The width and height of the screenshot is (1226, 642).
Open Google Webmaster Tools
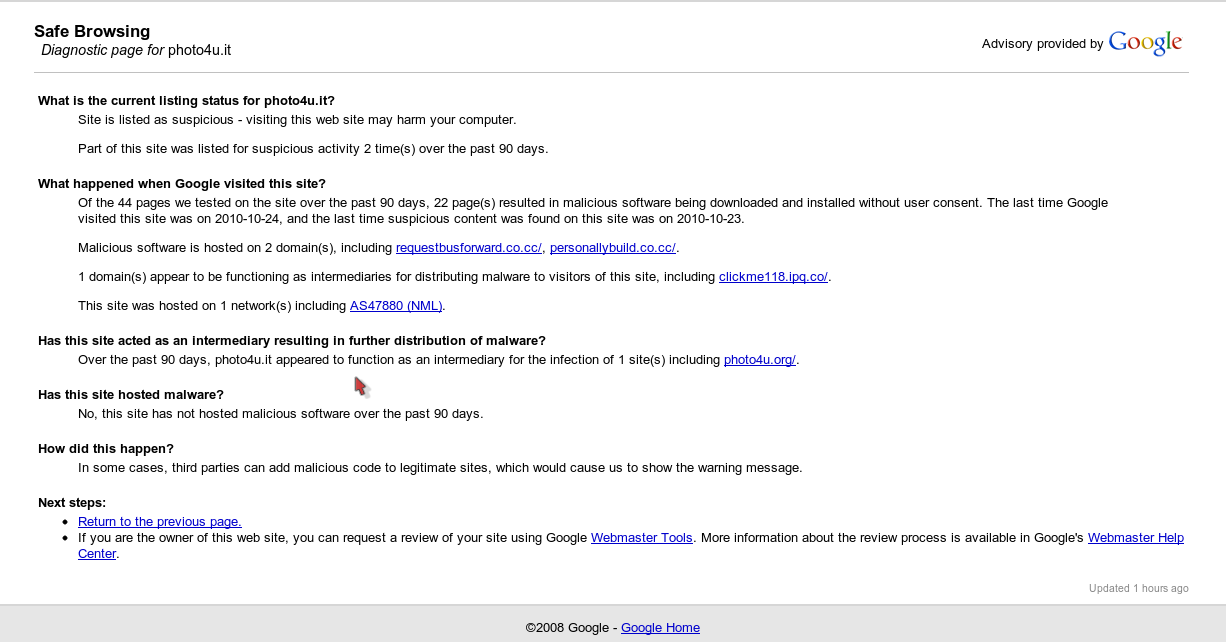pyautogui.click(x=641, y=537)
